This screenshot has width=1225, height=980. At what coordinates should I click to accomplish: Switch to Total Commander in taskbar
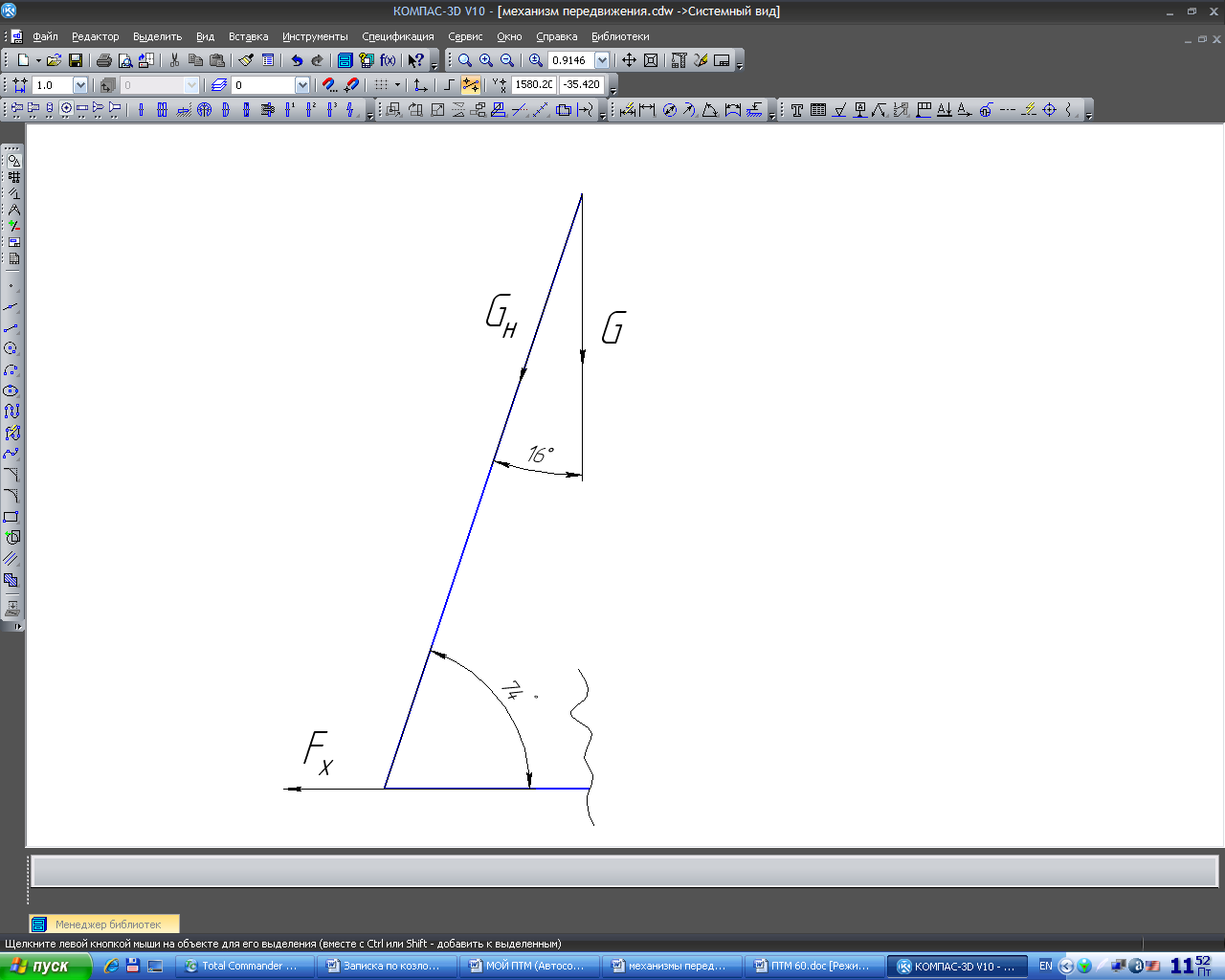[x=245, y=966]
